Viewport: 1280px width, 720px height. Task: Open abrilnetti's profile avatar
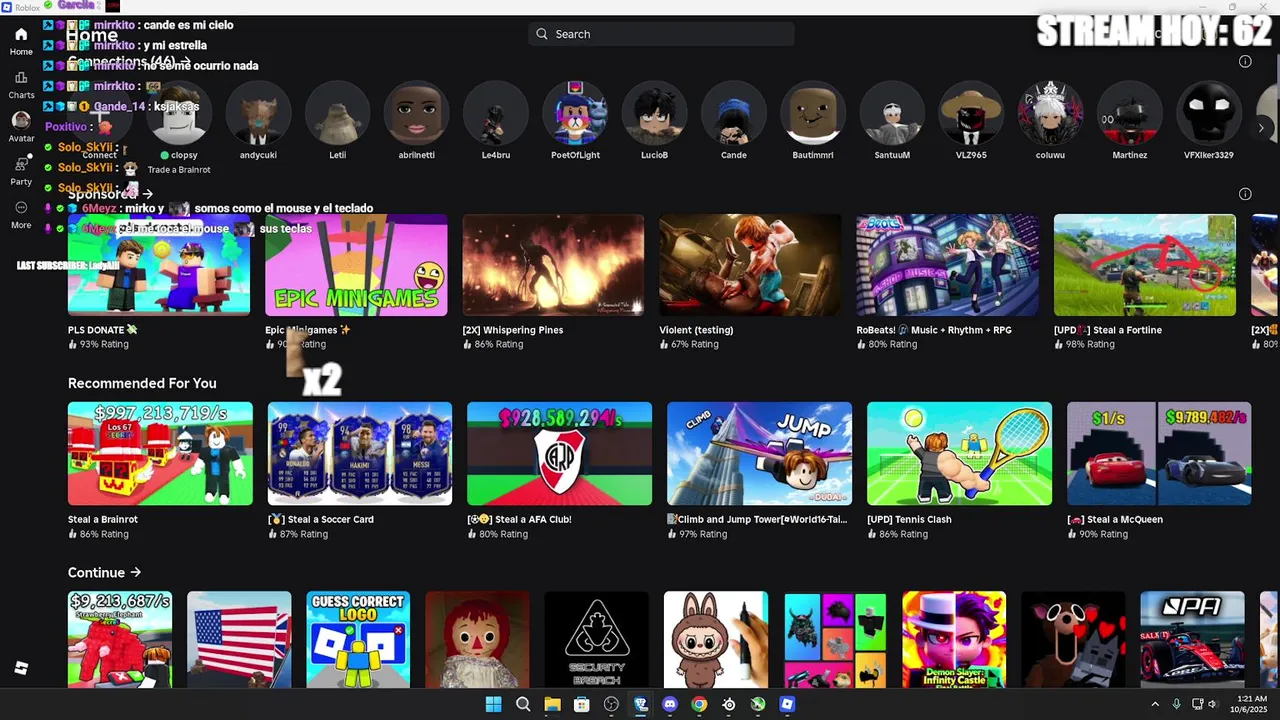pos(417,113)
